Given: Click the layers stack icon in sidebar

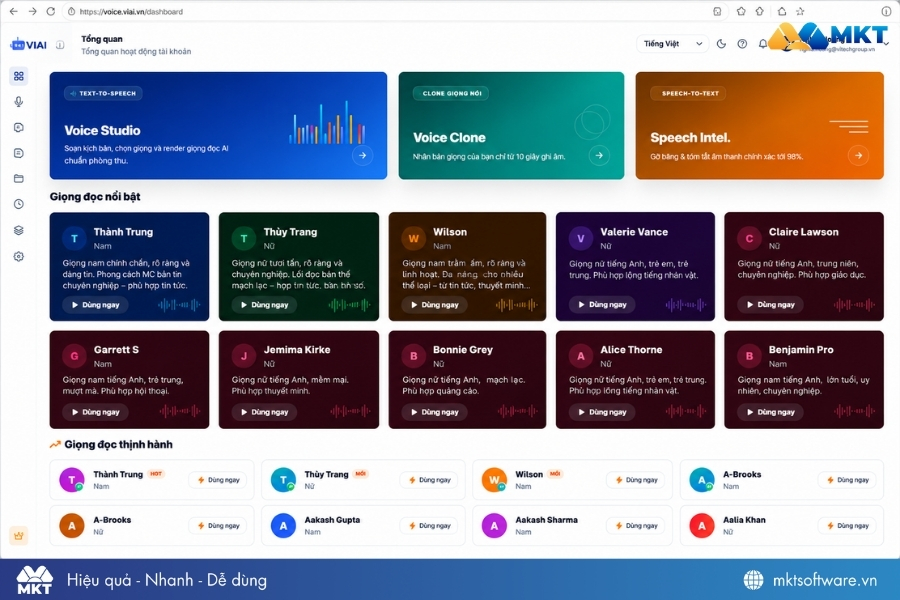Looking at the screenshot, I should point(19,230).
